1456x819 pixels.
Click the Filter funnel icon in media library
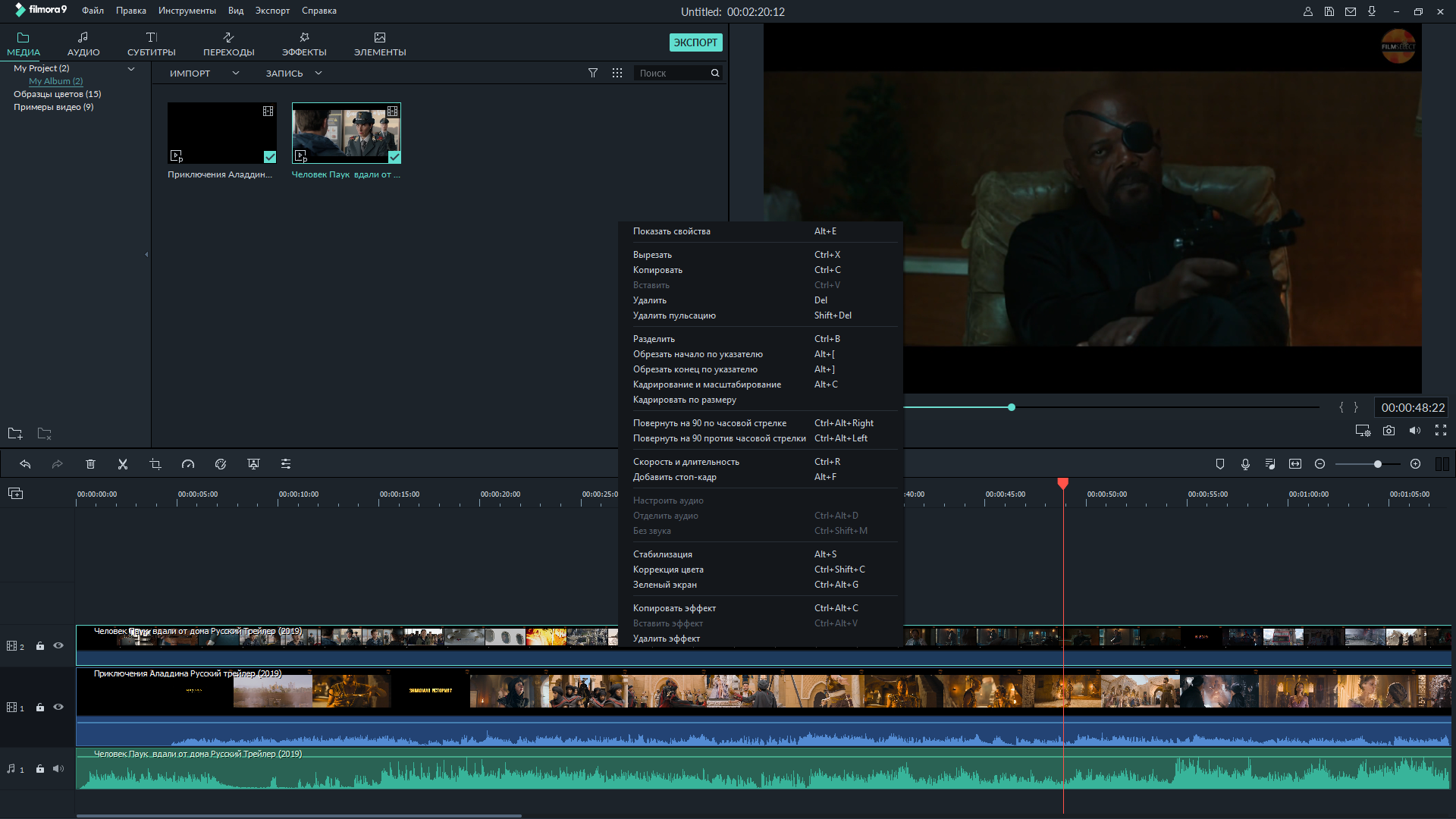click(593, 73)
